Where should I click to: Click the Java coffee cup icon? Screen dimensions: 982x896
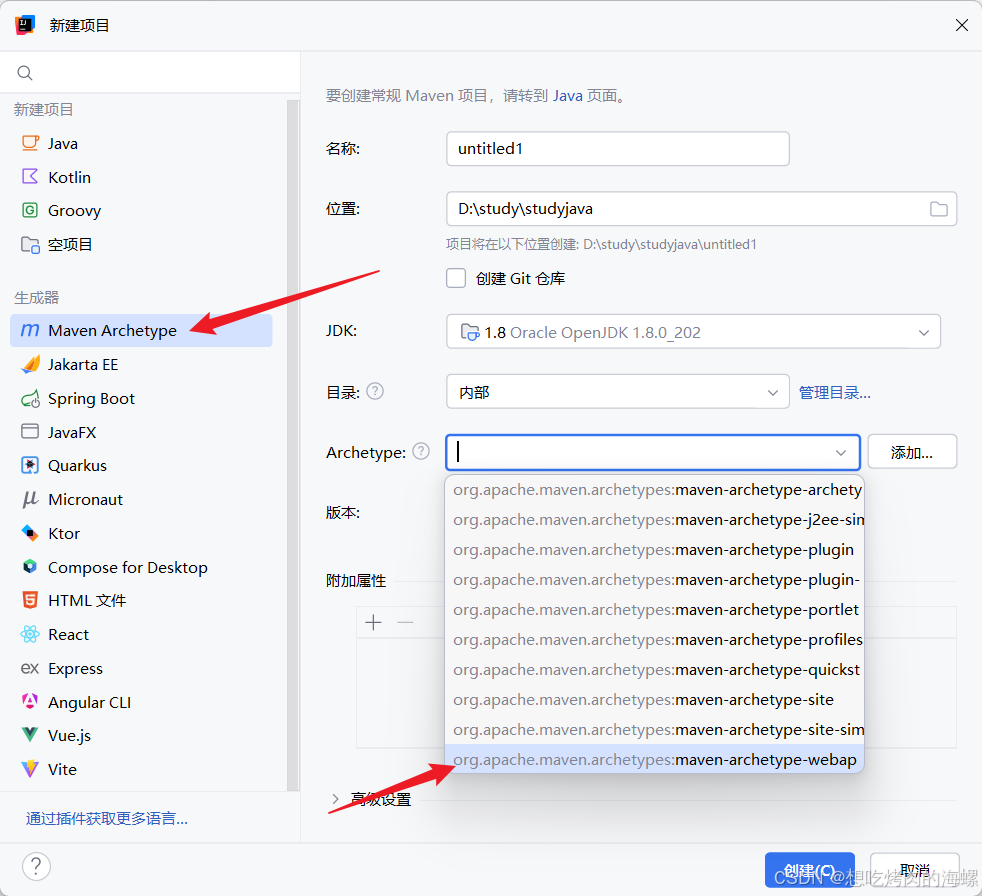(x=30, y=143)
